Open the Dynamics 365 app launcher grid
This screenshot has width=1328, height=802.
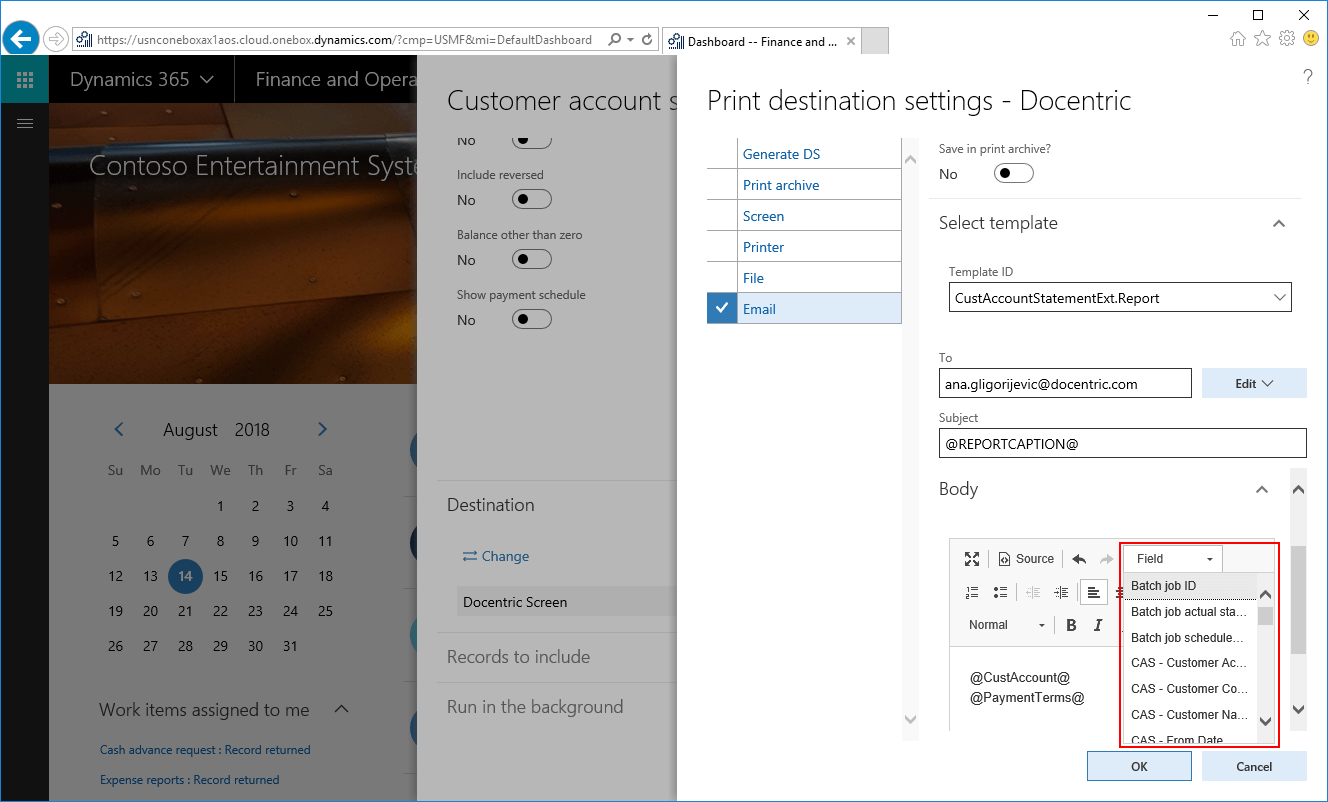[25, 80]
